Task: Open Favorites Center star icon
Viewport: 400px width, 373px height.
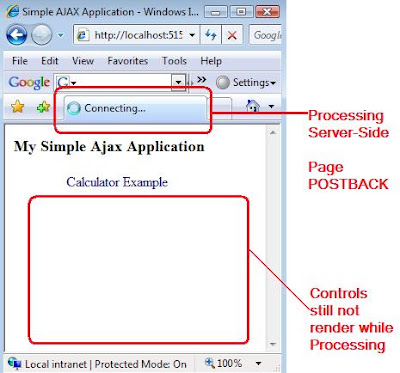Action: pyautogui.click(x=18, y=107)
